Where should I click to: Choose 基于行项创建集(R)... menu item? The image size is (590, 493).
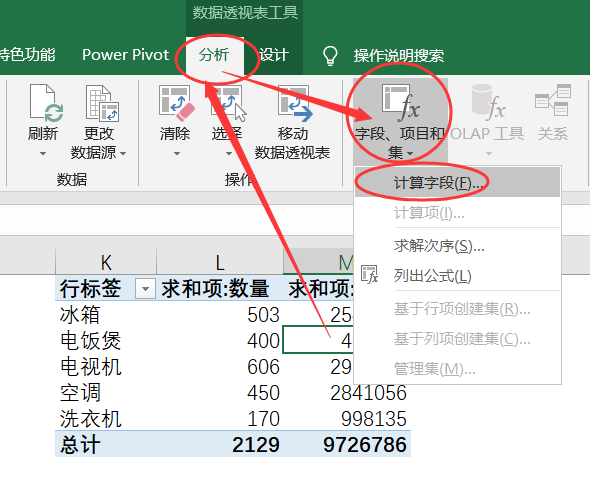point(458,309)
